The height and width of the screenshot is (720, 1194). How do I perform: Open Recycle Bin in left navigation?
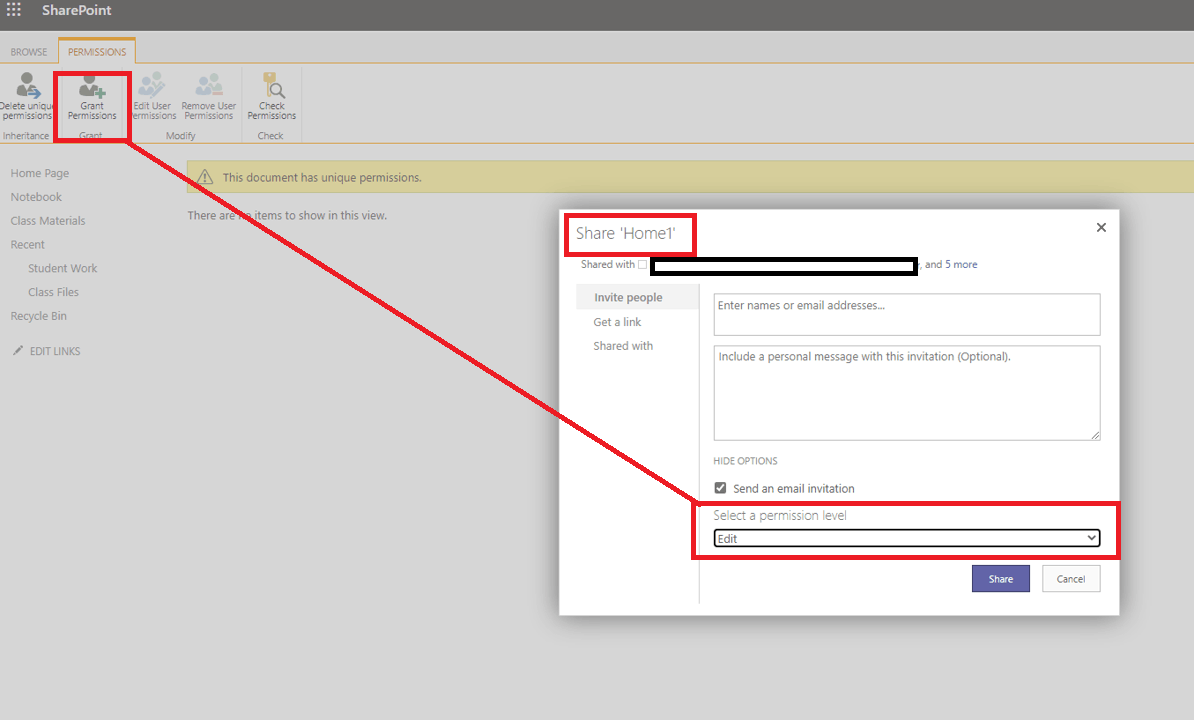click(x=39, y=316)
